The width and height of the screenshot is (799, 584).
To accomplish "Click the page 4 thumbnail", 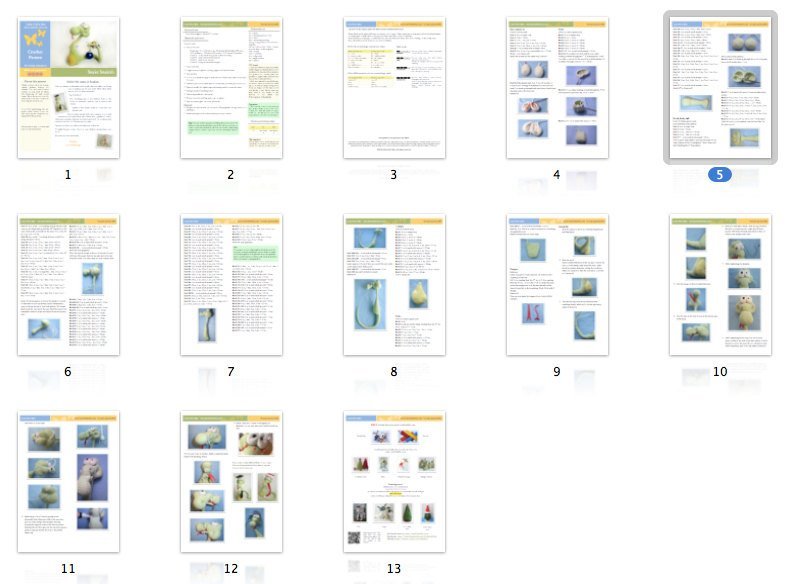I will click(557, 88).
